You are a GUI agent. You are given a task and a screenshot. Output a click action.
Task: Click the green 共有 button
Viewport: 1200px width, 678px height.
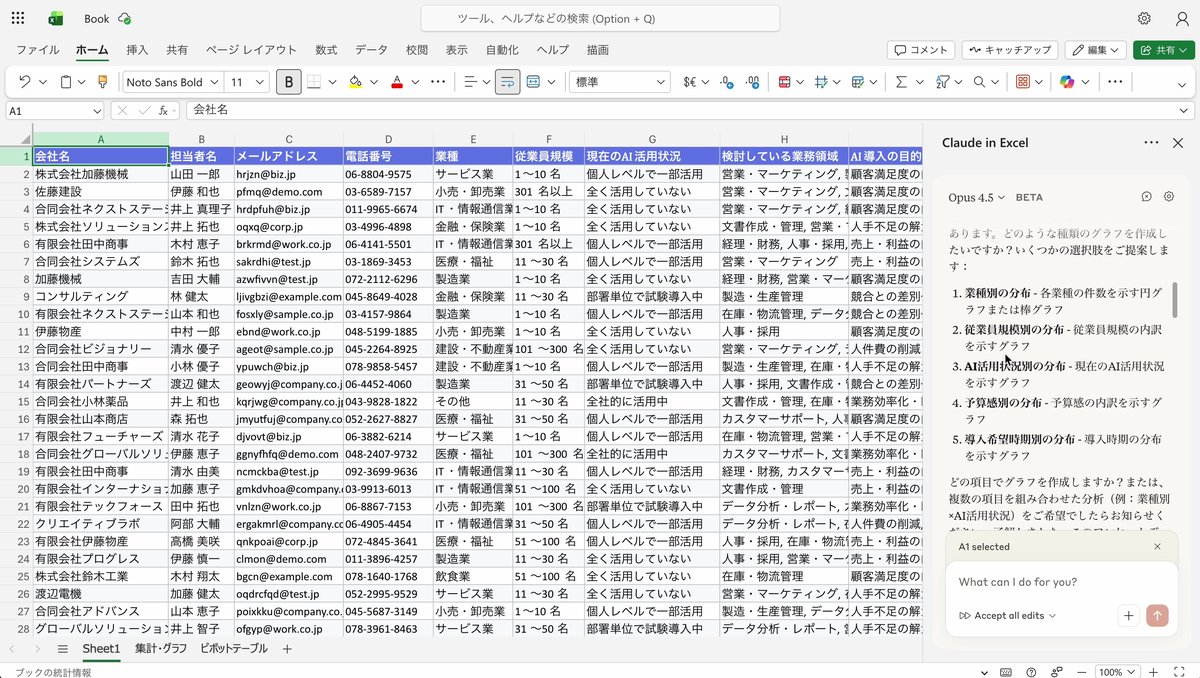(x=1163, y=49)
